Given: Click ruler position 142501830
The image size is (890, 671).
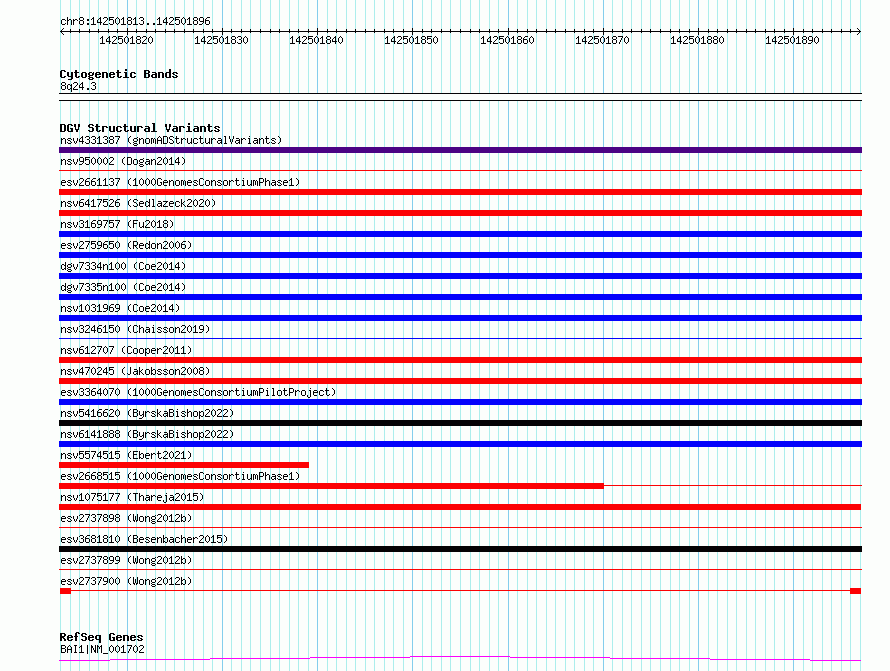Looking at the screenshot, I should (221, 40).
